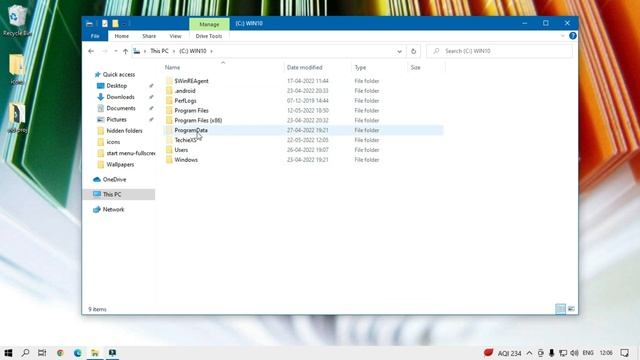Image resolution: width=640 pixels, height=360 pixels.
Task: Click the Up one level arrow
Action: pyautogui.click(x=125, y=51)
